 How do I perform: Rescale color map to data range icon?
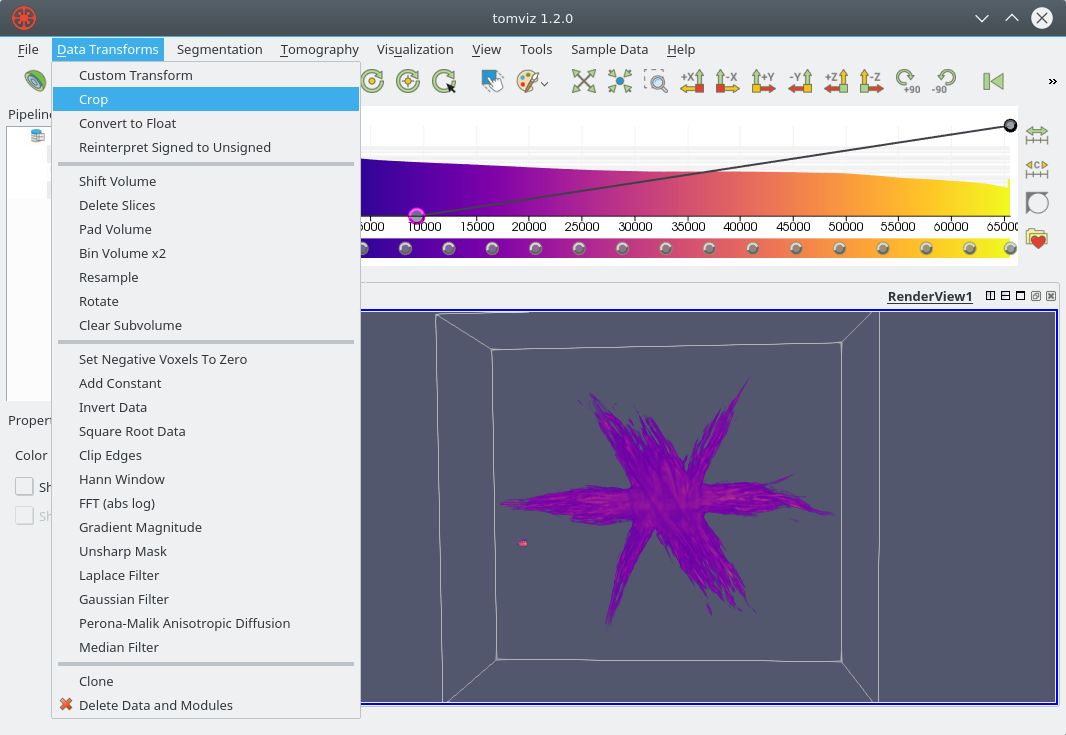1037,135
